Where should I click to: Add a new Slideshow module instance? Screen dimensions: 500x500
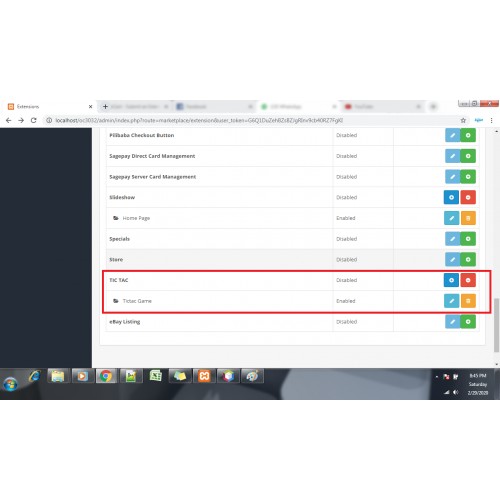click(451, 197)
